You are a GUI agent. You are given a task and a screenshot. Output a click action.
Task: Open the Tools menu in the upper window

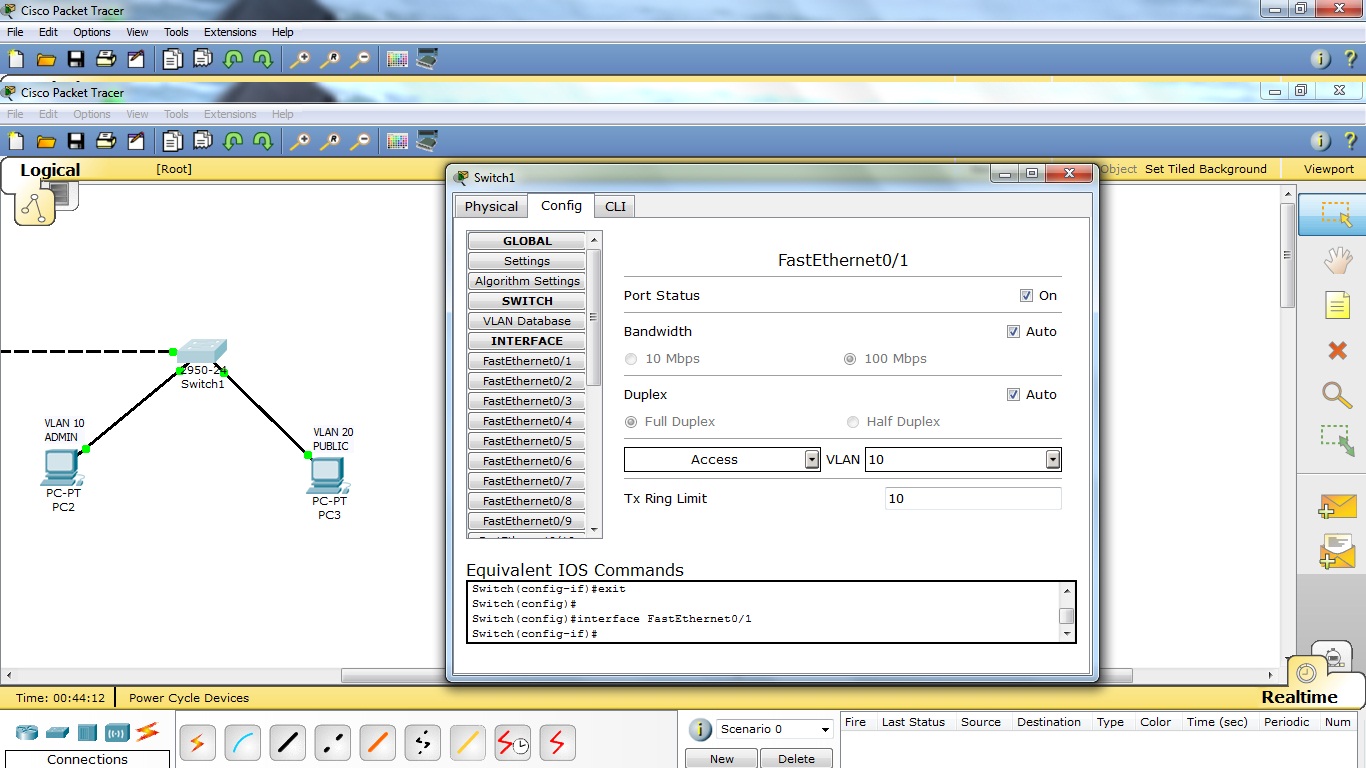[x=176, y=32]
